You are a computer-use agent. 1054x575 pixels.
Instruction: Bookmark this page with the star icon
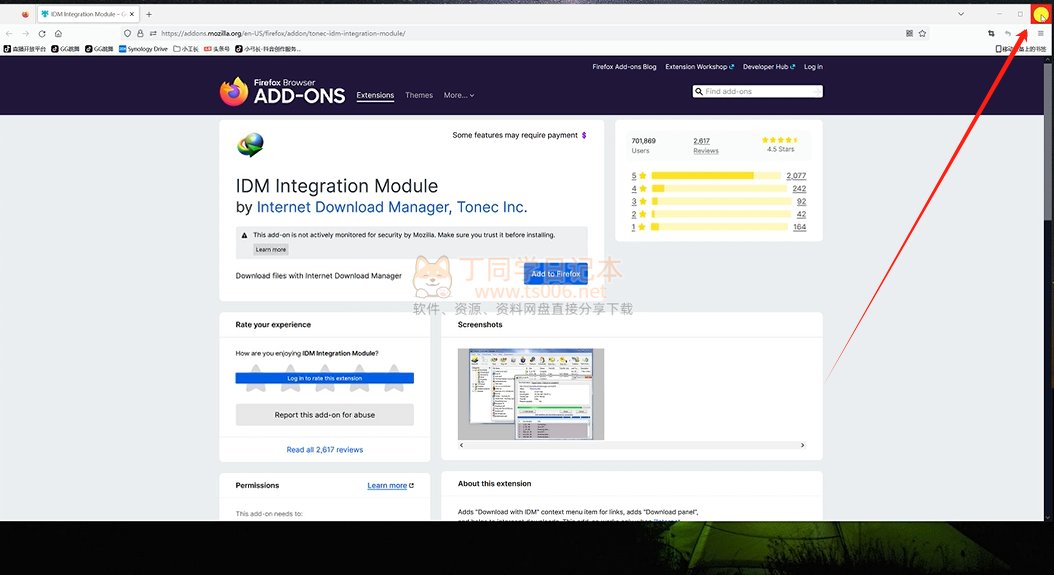922,33
